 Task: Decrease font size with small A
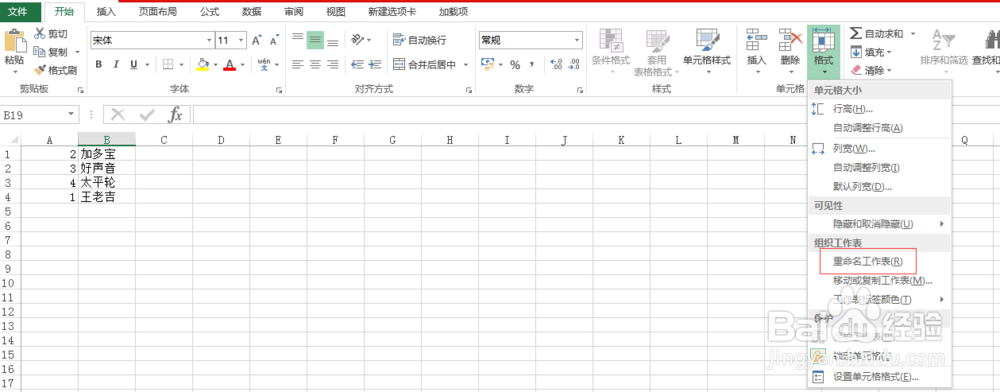tap(274, 40)
